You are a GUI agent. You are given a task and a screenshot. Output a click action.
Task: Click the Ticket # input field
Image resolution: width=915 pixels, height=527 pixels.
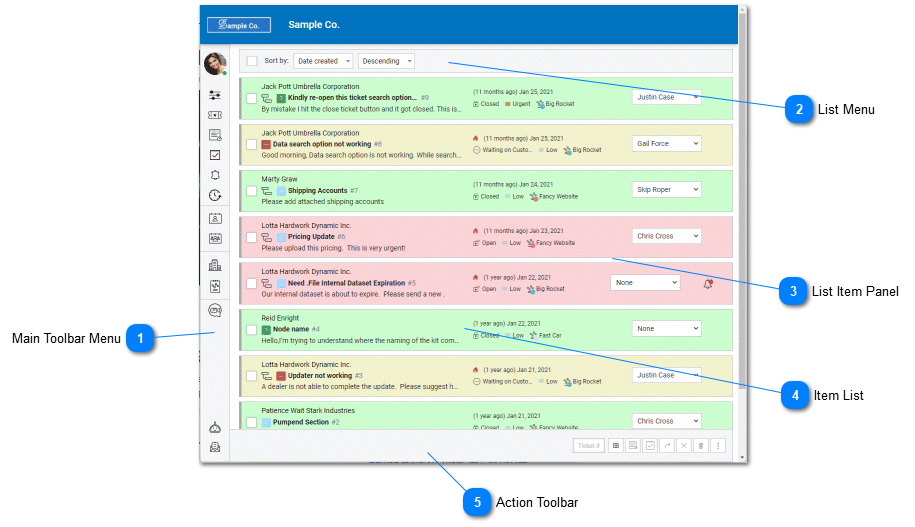tap(589, 446)
